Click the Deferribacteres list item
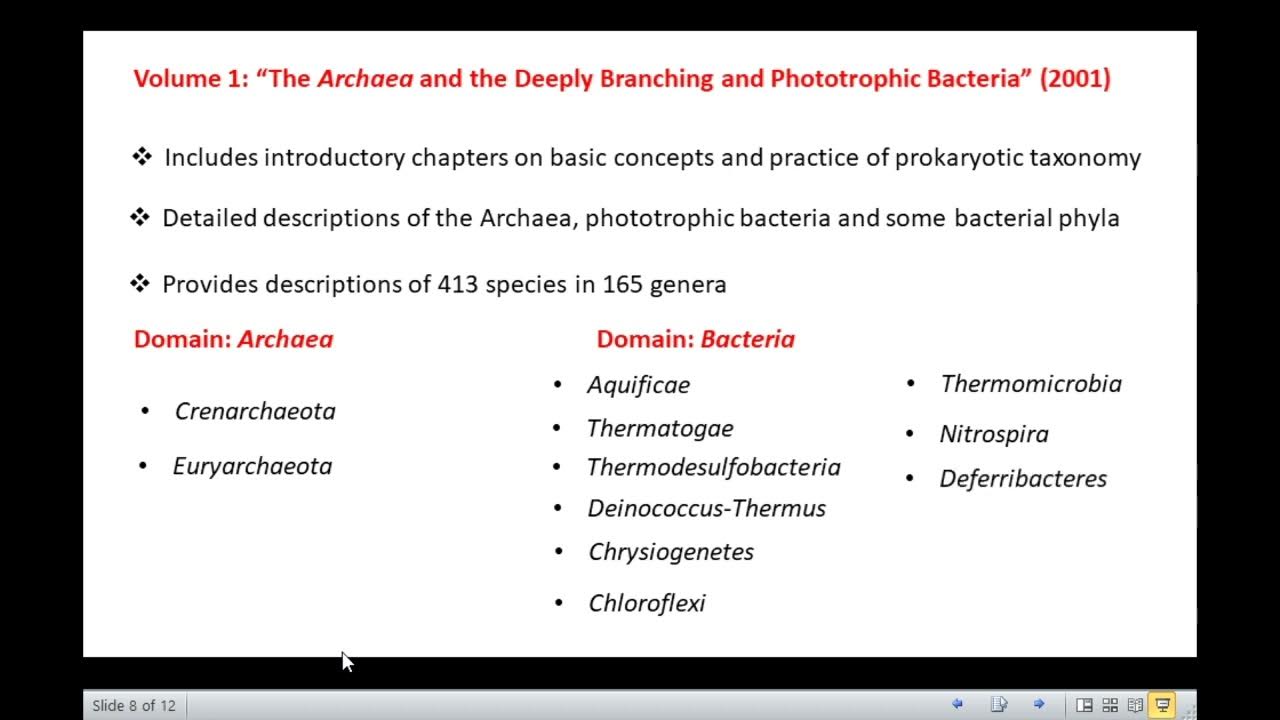This screenshot has height=720, width=1280. [x=1023, y=479]
